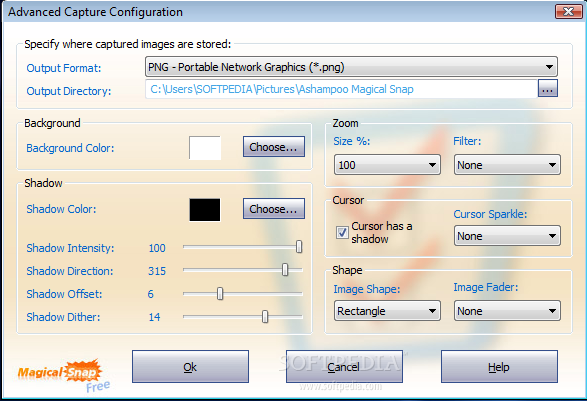
Task: Open the Output Format dropdown
Action: click(x=351, y=67)
